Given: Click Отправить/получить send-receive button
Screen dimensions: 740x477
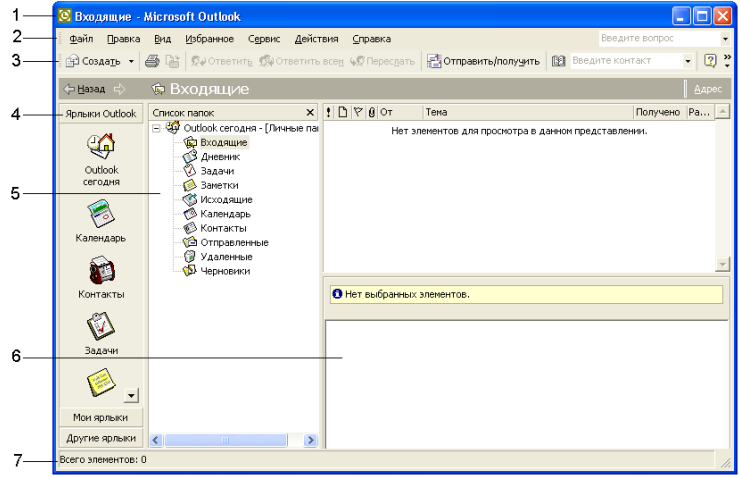Looking at the screenshot, I should [483, 61].
